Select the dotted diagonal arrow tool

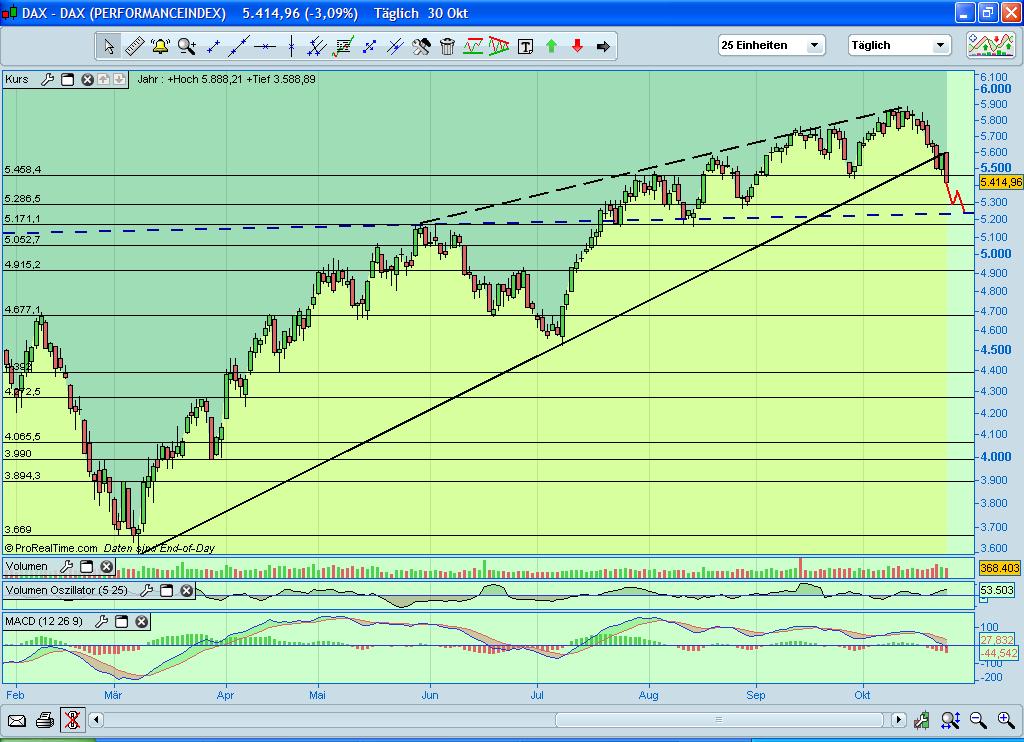pyautogui.click(x=369, y=46)
